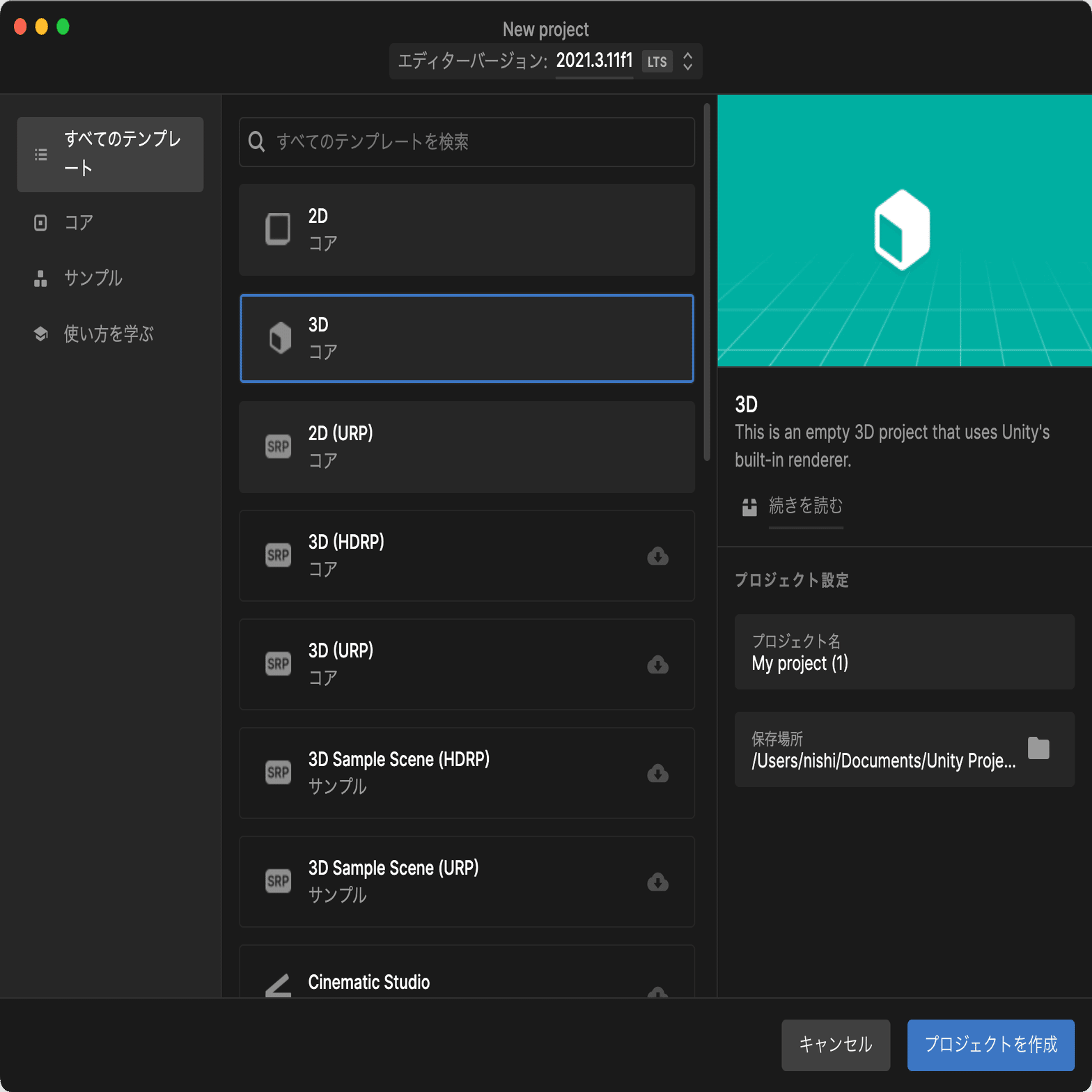The image size is (1092, 1092).
Task: Choose the 3D (HDRP) template
Action: tap(467, 556)
